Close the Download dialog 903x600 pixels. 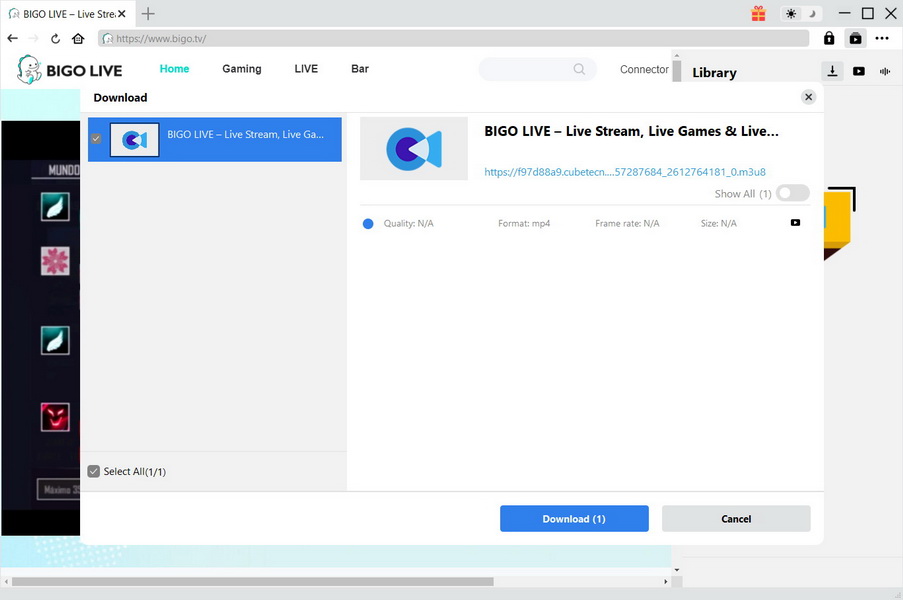coord(809,97)
